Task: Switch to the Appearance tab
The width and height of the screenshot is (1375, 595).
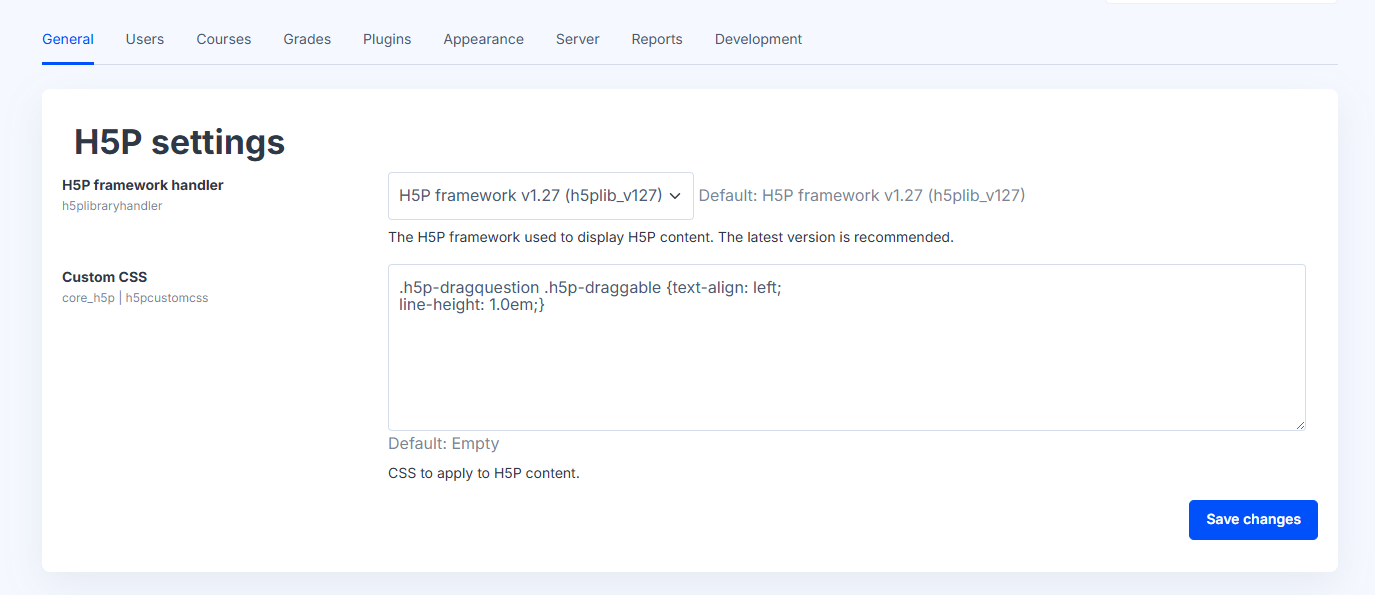Action: pyautogui.click(x=484, y=39)
